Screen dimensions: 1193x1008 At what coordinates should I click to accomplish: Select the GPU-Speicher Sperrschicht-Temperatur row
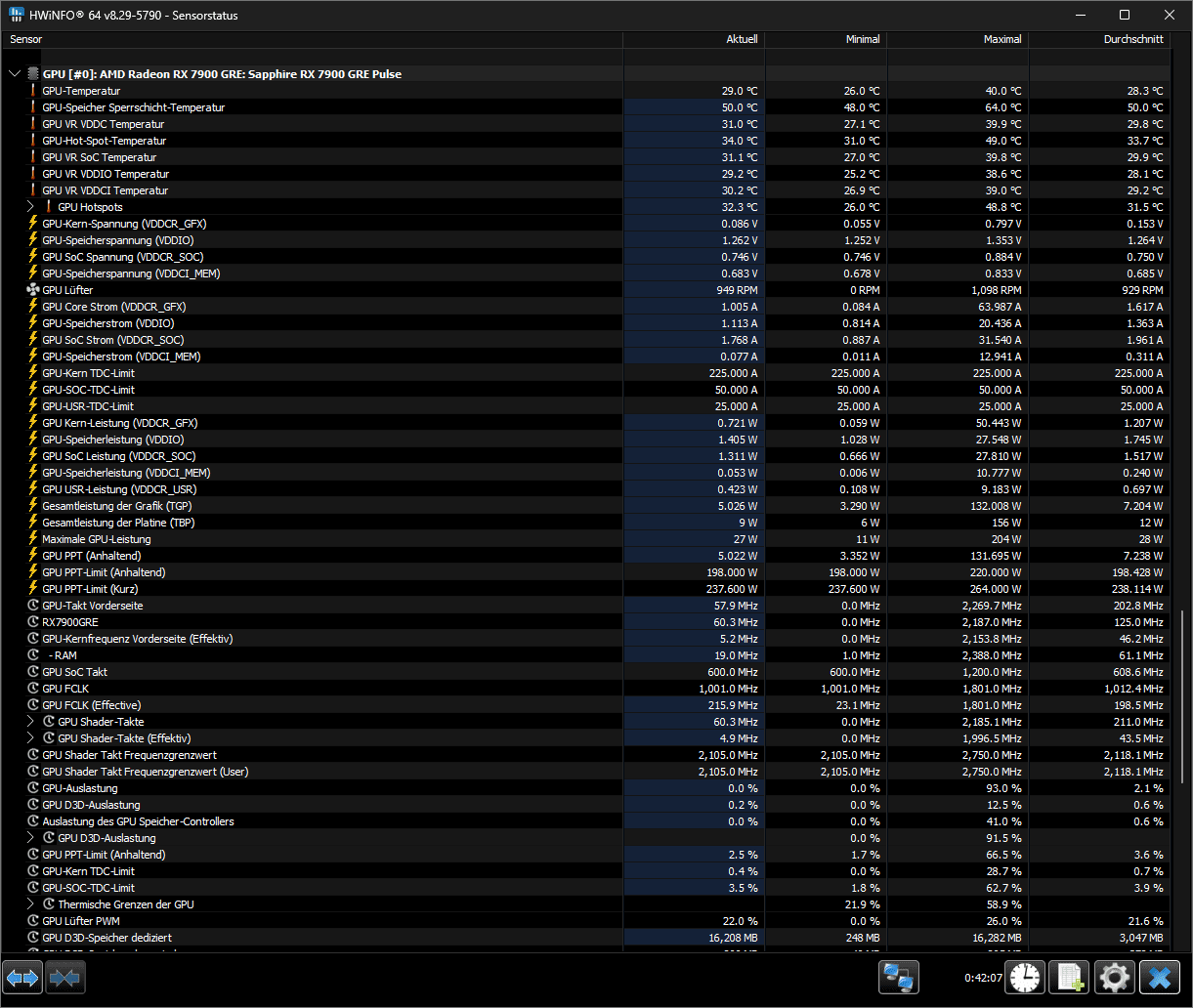tap(586, 107)
